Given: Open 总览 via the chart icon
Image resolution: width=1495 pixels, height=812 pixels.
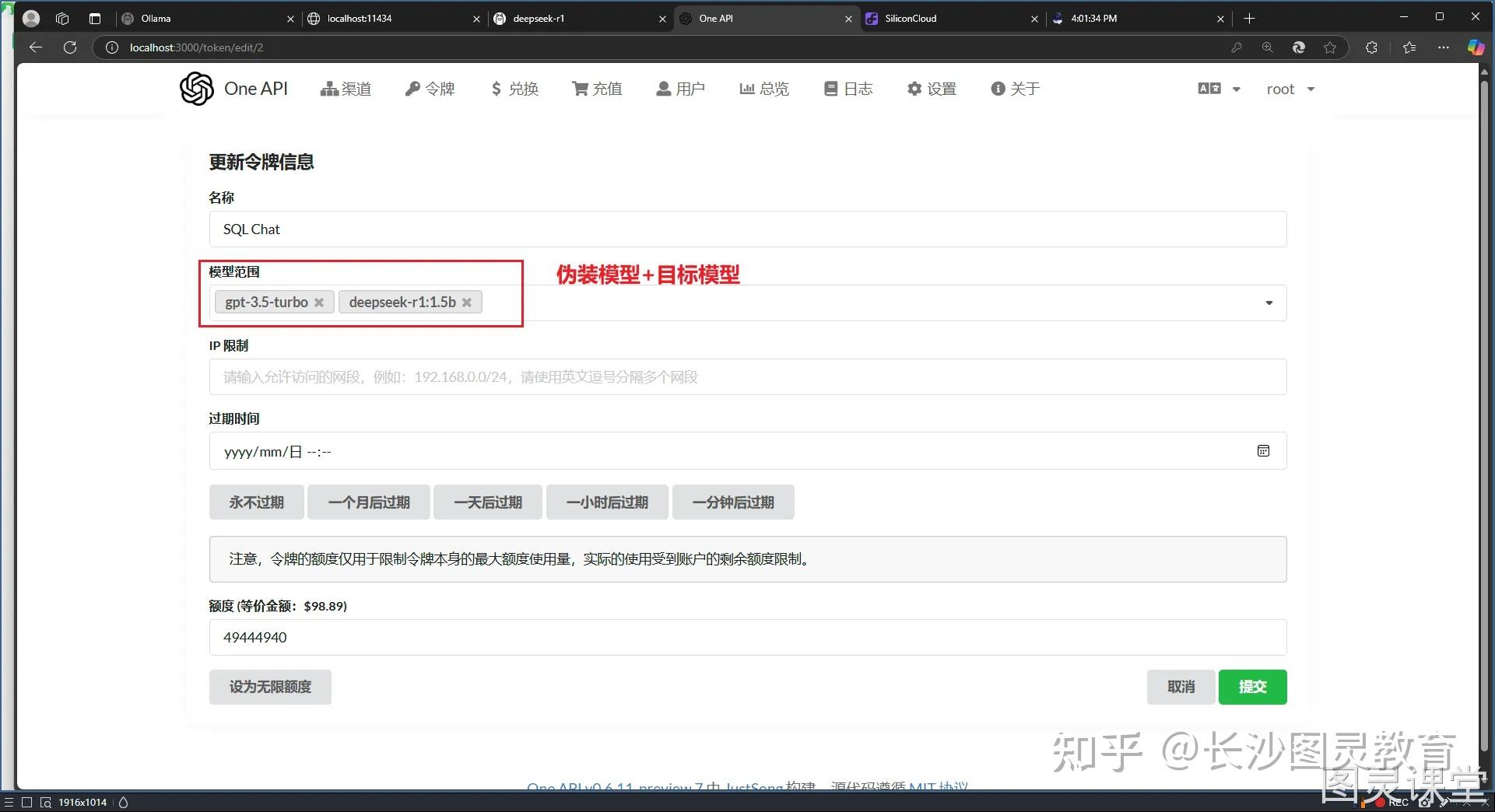Looking at the screenshot, I should point(745,89).
